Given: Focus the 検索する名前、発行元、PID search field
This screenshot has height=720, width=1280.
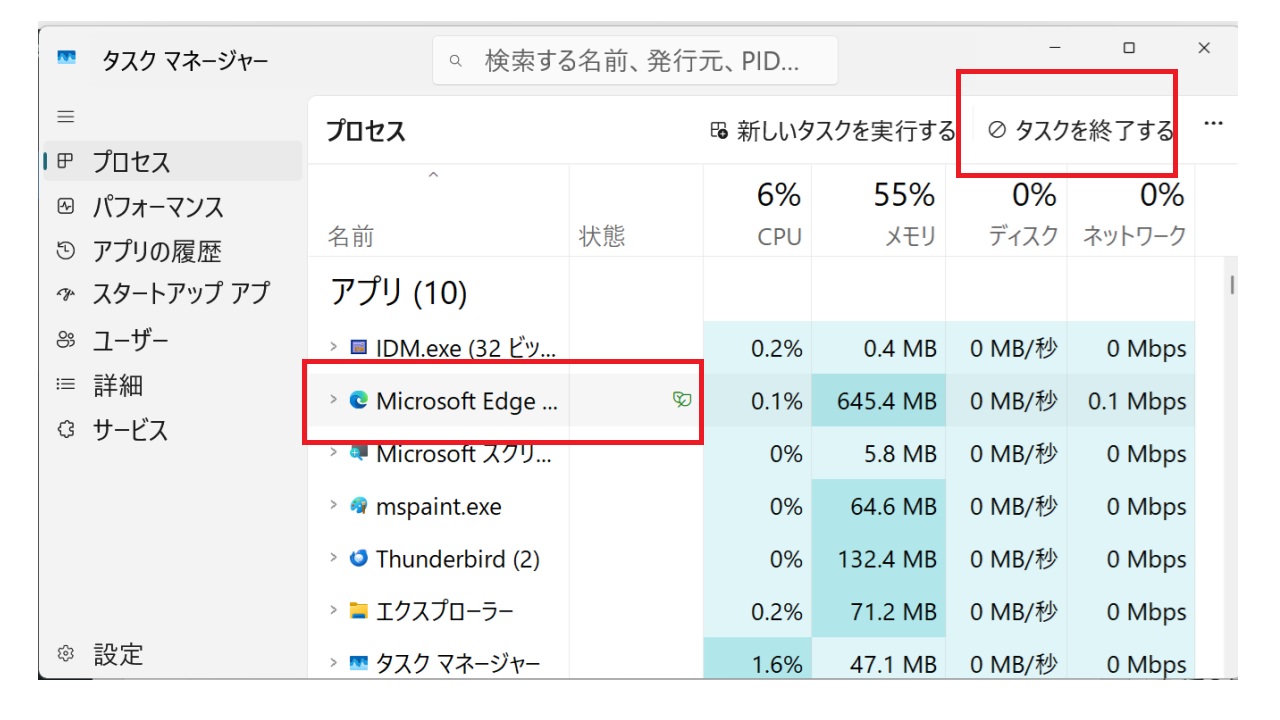Looking at the screenshot, I should (x=635, y=61).
